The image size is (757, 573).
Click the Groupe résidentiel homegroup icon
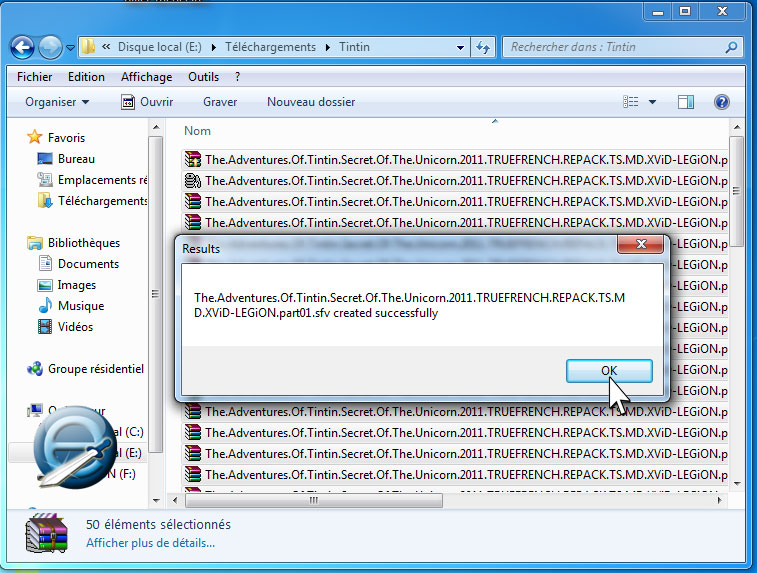click(35, 369)
